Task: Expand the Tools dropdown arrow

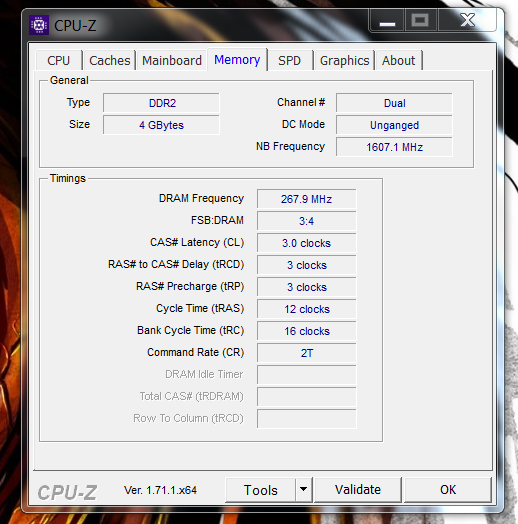Action: click(x=303, y=490)
